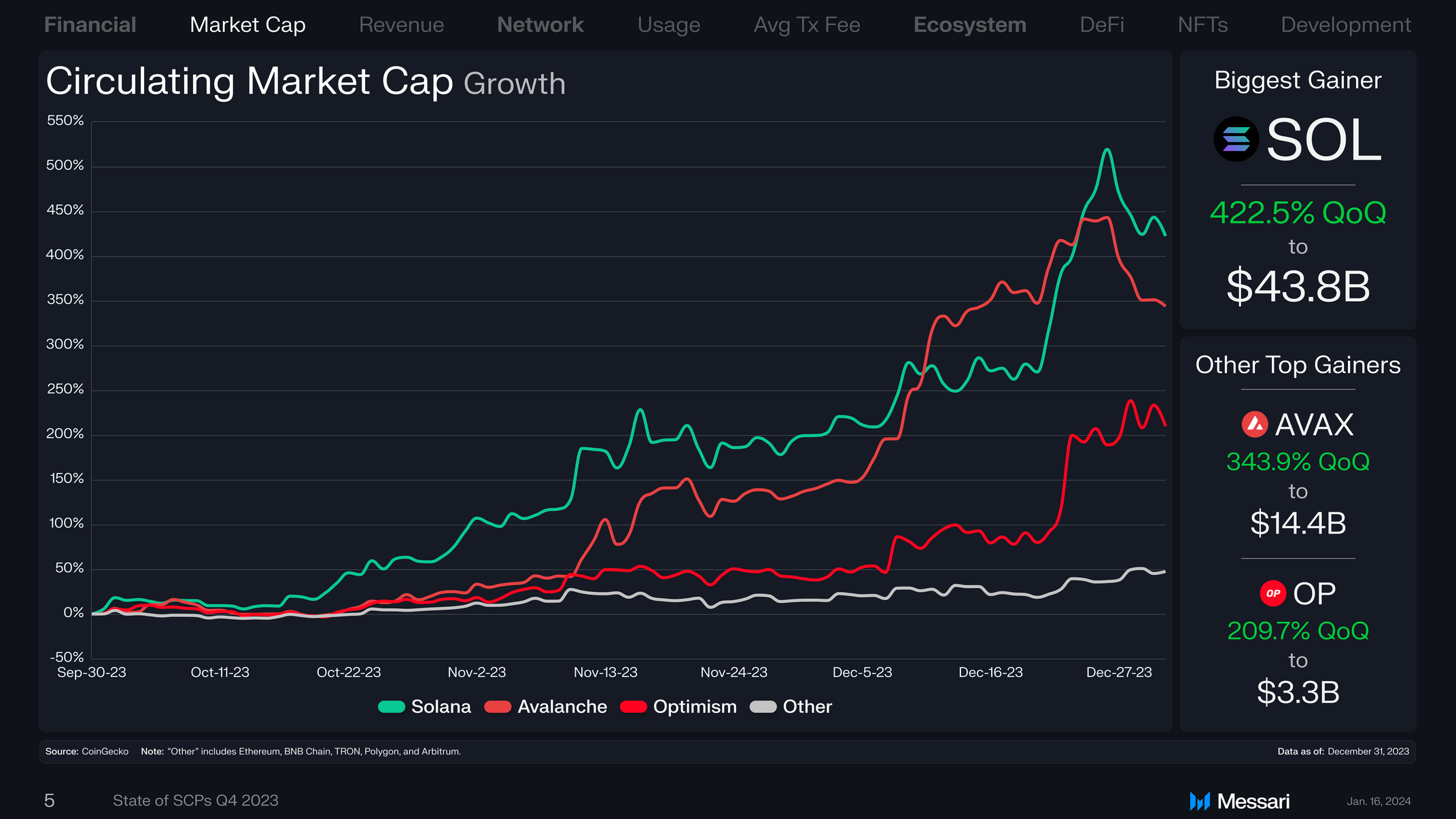Click the Note about Other chains

pyautogui.click(x=301, y=752)
